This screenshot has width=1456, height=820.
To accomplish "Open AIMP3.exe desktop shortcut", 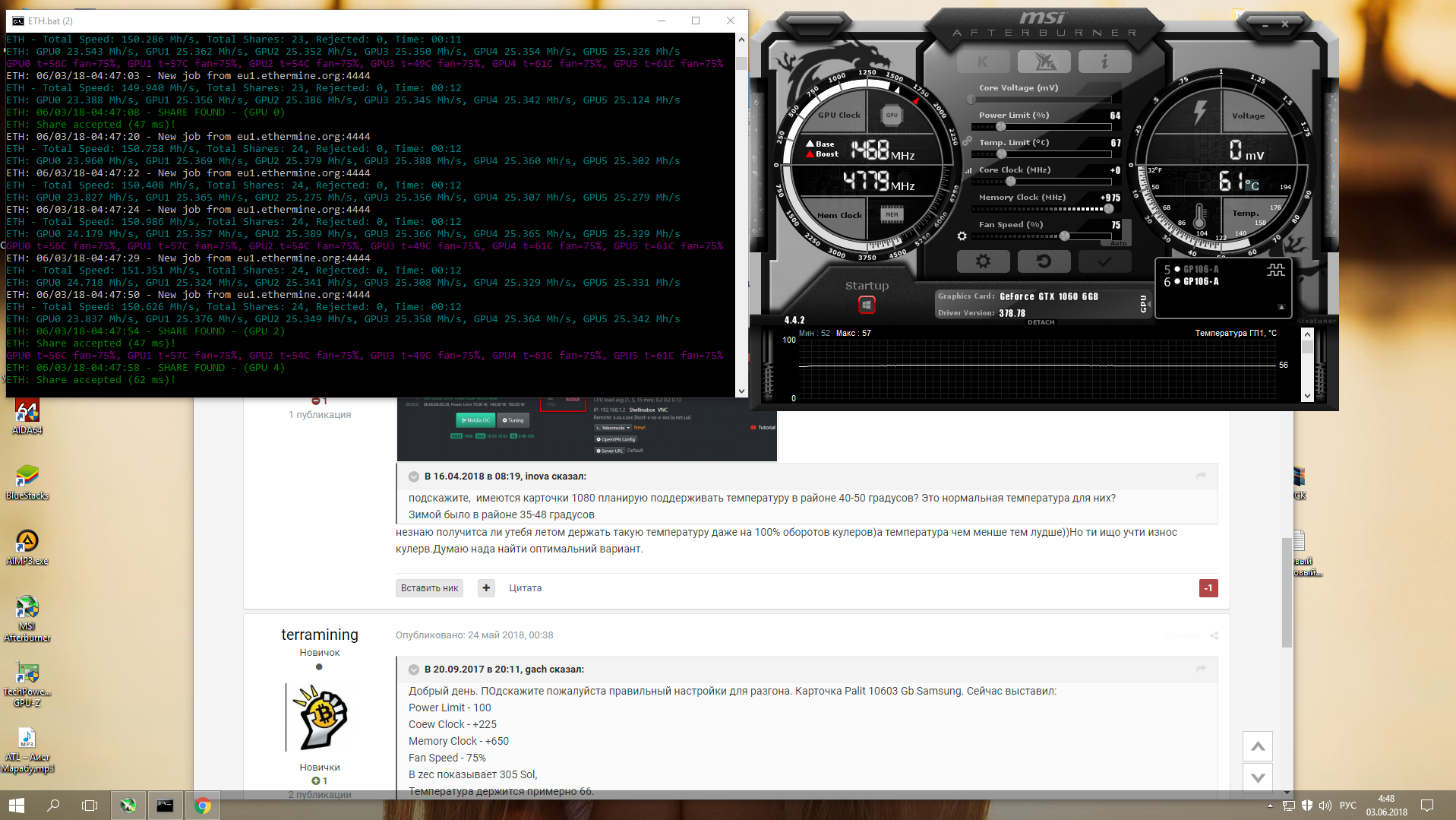I will click(27, 547).
